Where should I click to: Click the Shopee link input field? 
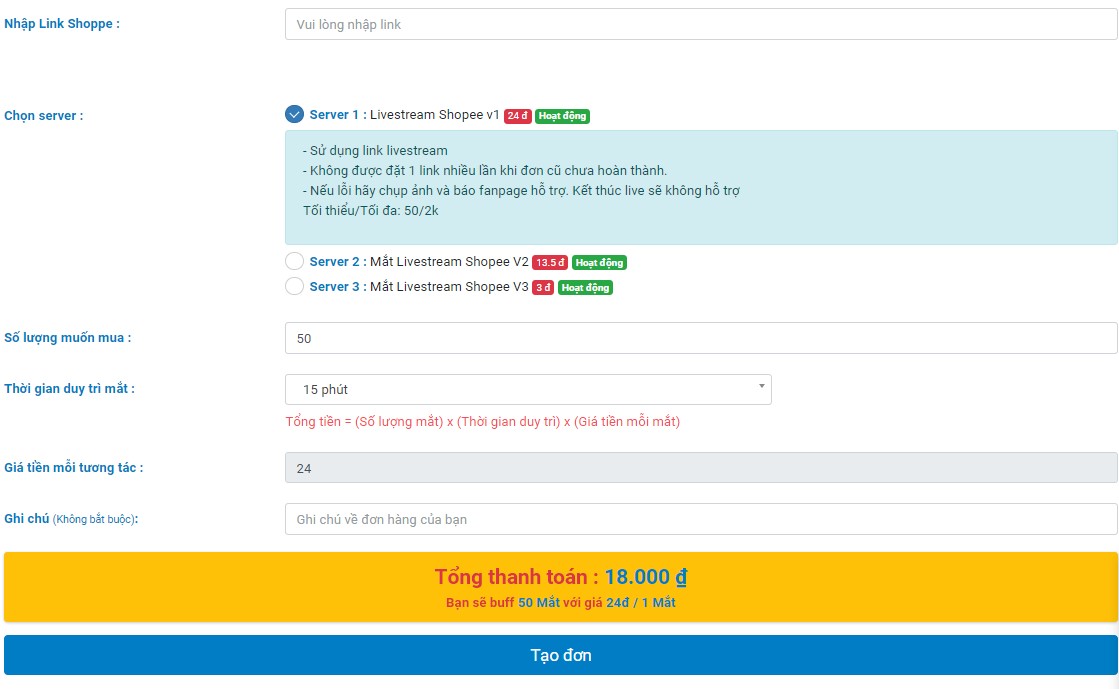click(x=701, y=24)
